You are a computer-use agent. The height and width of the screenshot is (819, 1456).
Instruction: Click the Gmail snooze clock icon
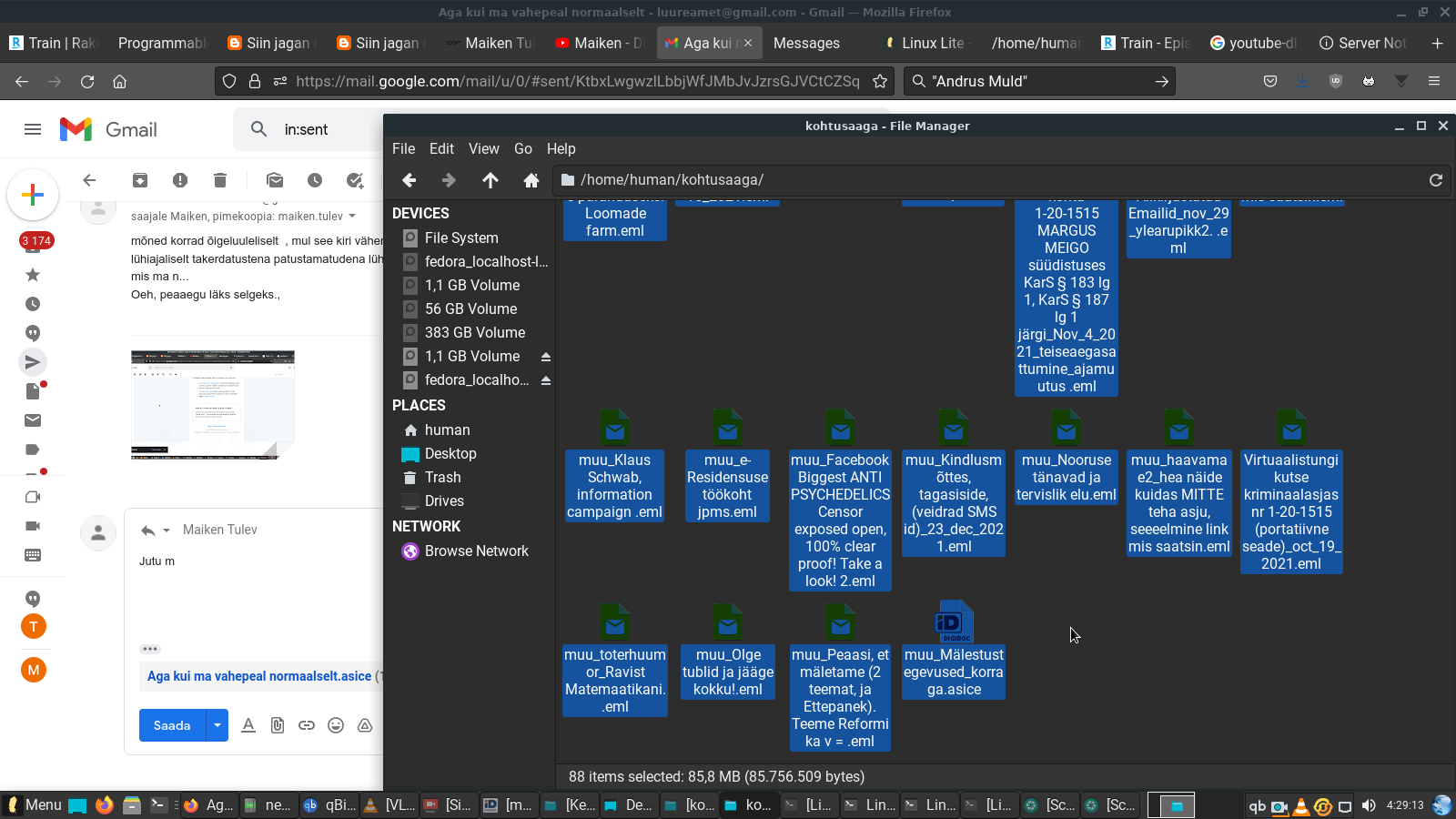(315, 180)
